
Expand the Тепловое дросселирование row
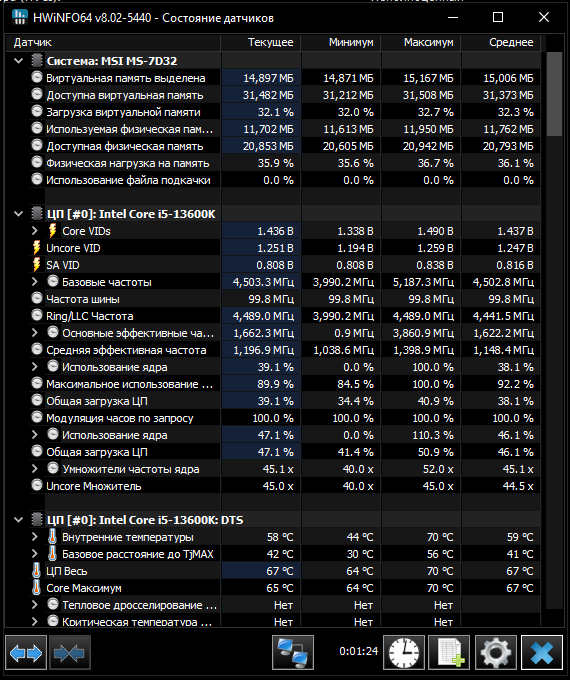(35, 605)
